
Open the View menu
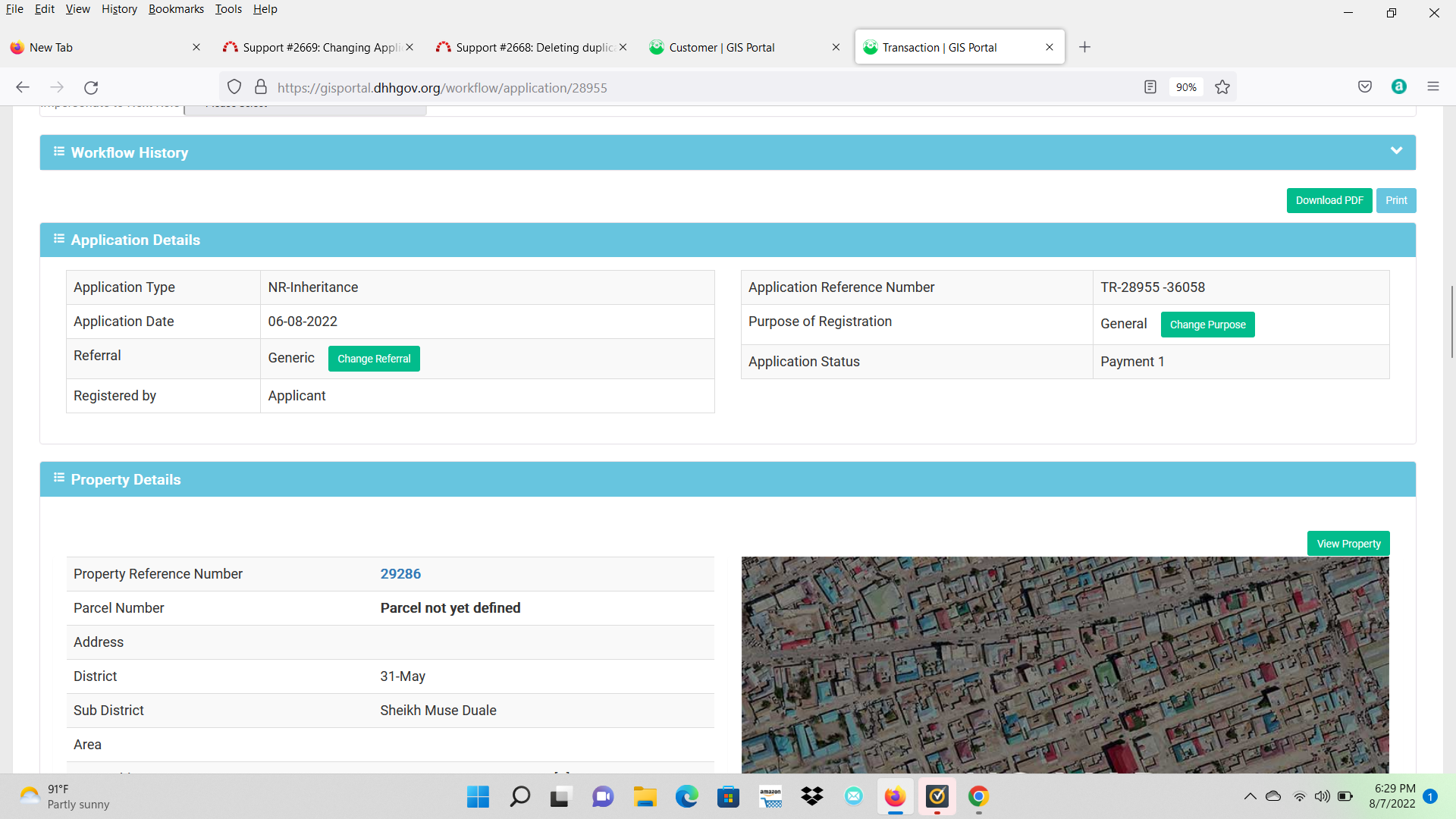[77, 9]
